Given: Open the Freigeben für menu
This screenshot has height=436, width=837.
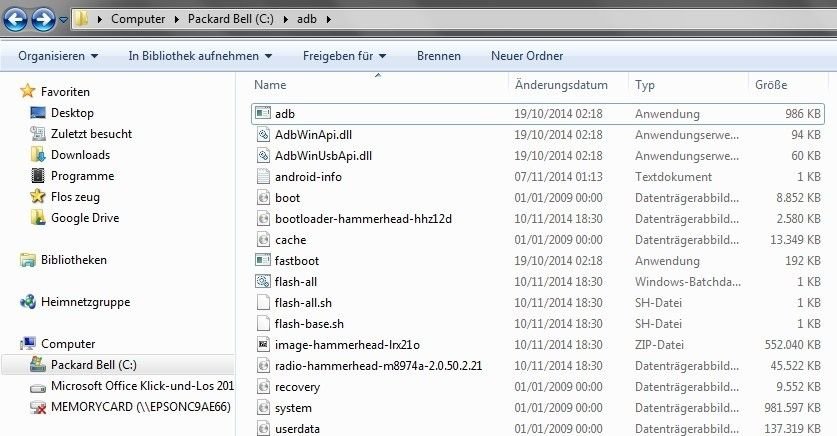Looking at the screenshot, I should tap(344, 56).
